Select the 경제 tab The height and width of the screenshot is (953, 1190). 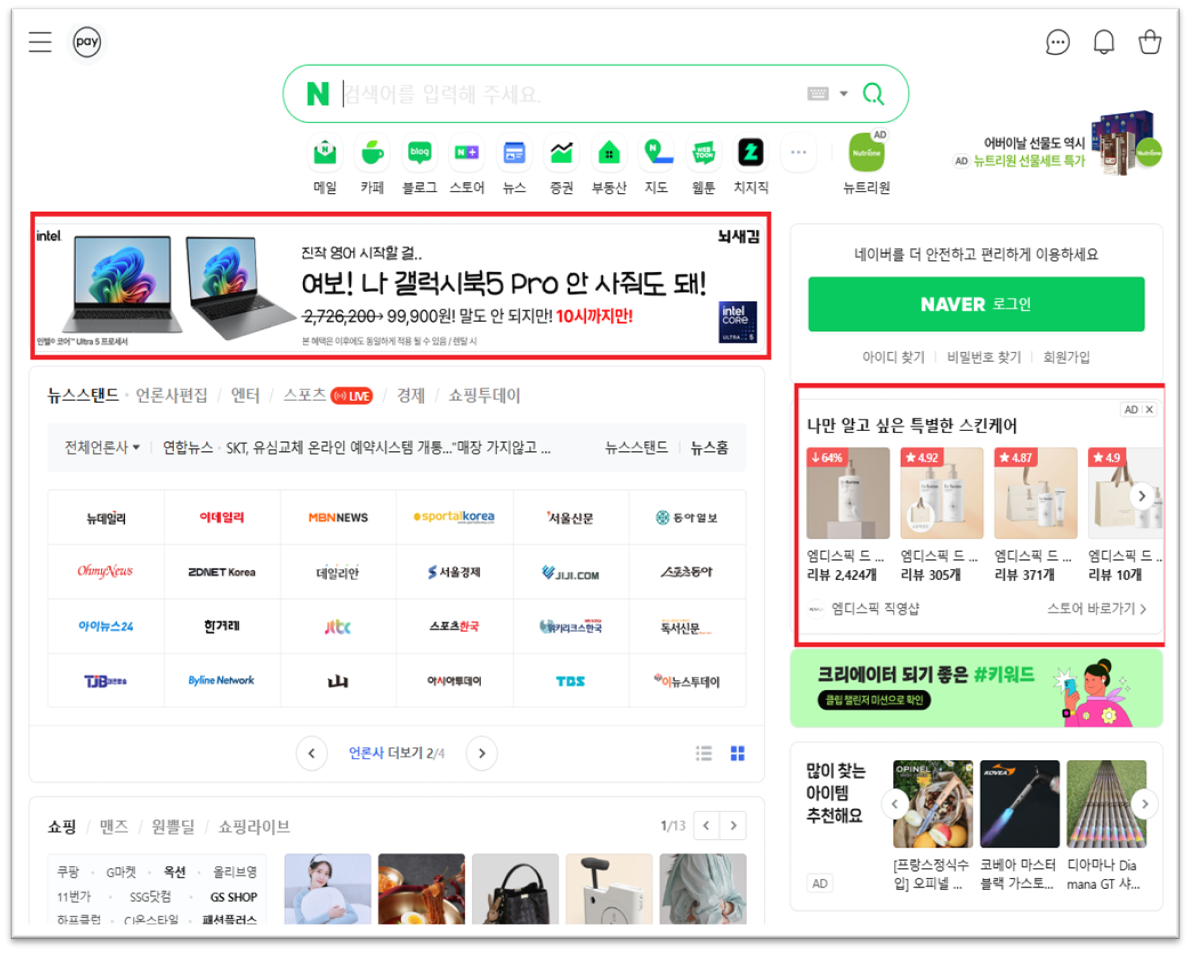pos(411,395)
